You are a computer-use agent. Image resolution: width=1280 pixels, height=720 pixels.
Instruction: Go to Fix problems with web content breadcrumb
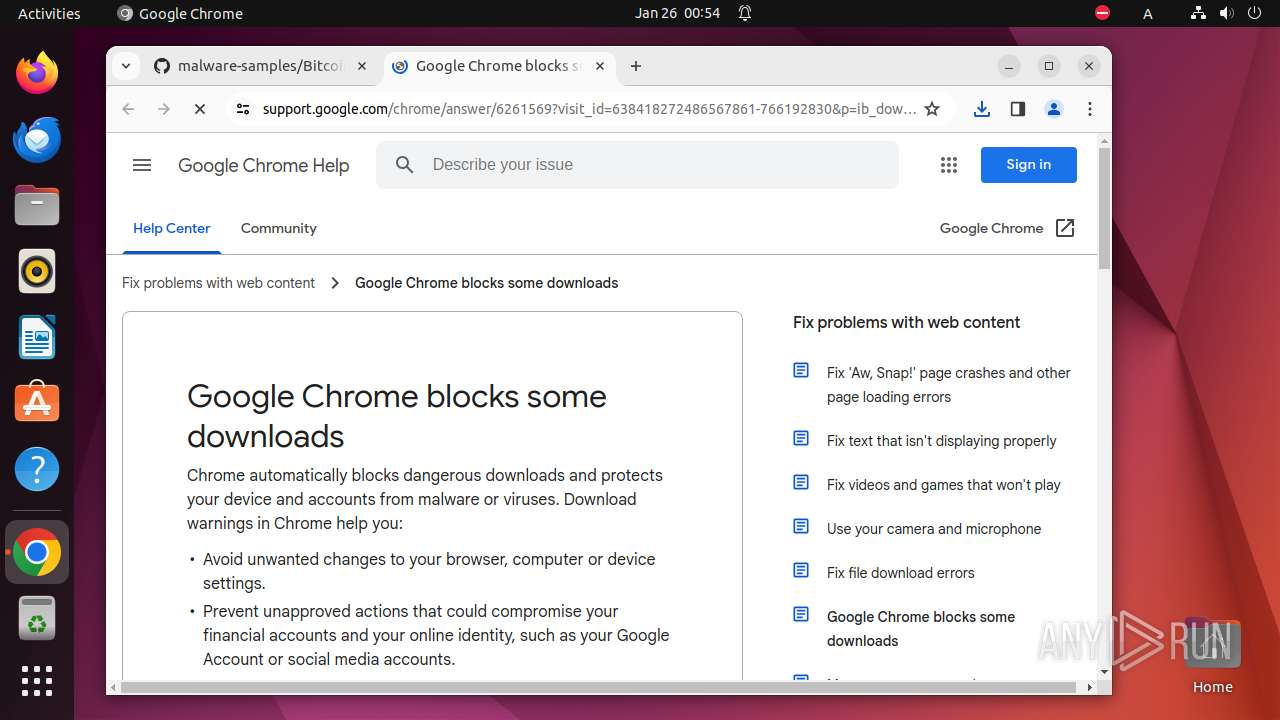[x=218, y=283]
